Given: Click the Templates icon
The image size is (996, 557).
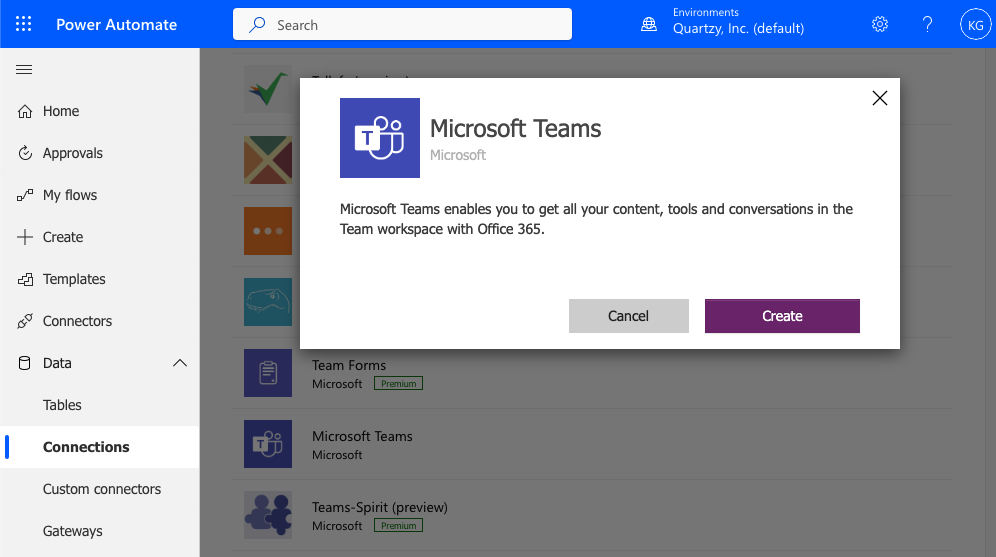Looking at the screenshot, I should [x=25, y=279].
